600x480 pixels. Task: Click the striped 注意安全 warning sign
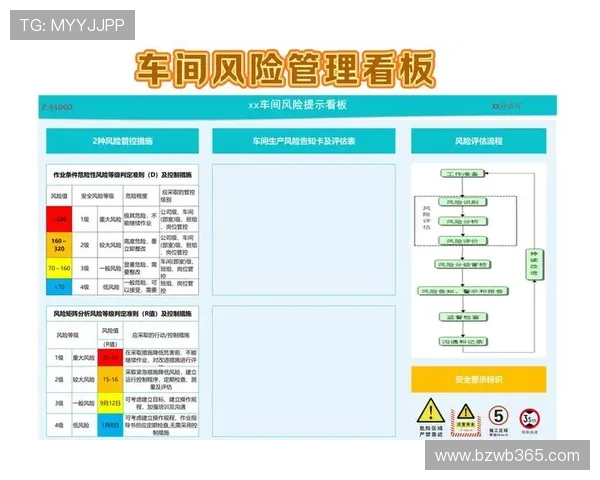(x=466, y=420)
